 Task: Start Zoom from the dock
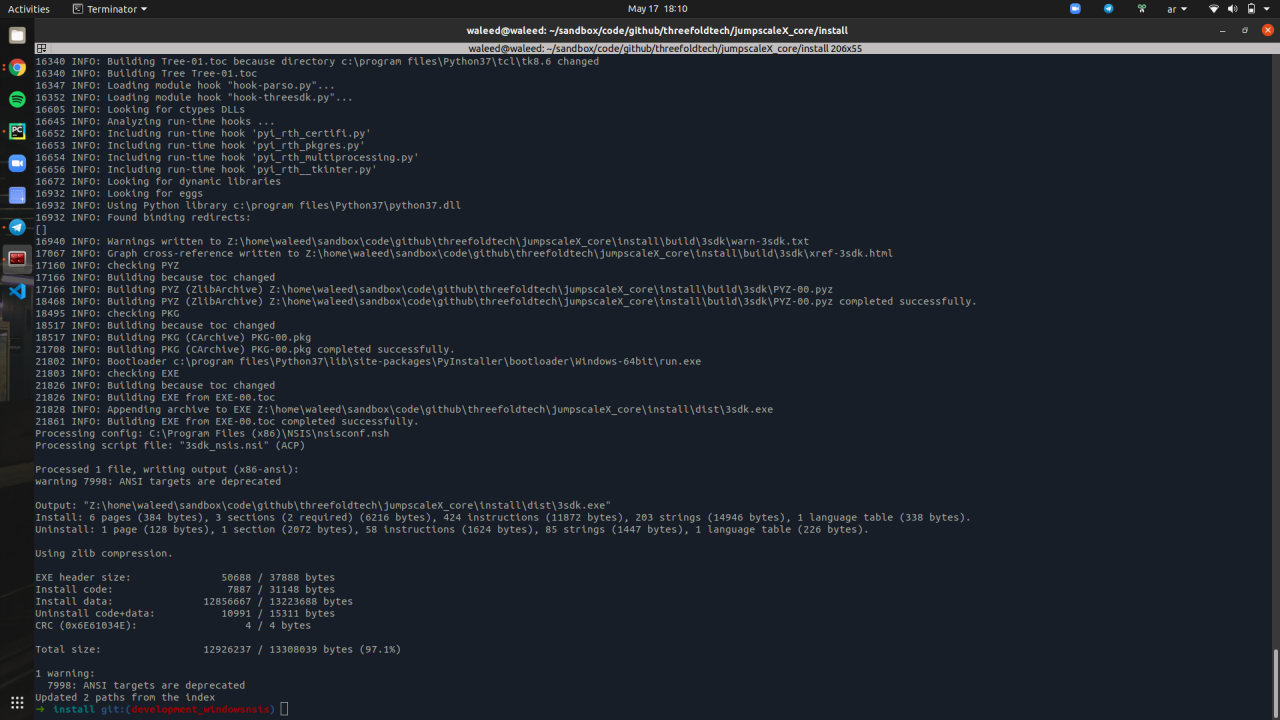click(17, 163)
